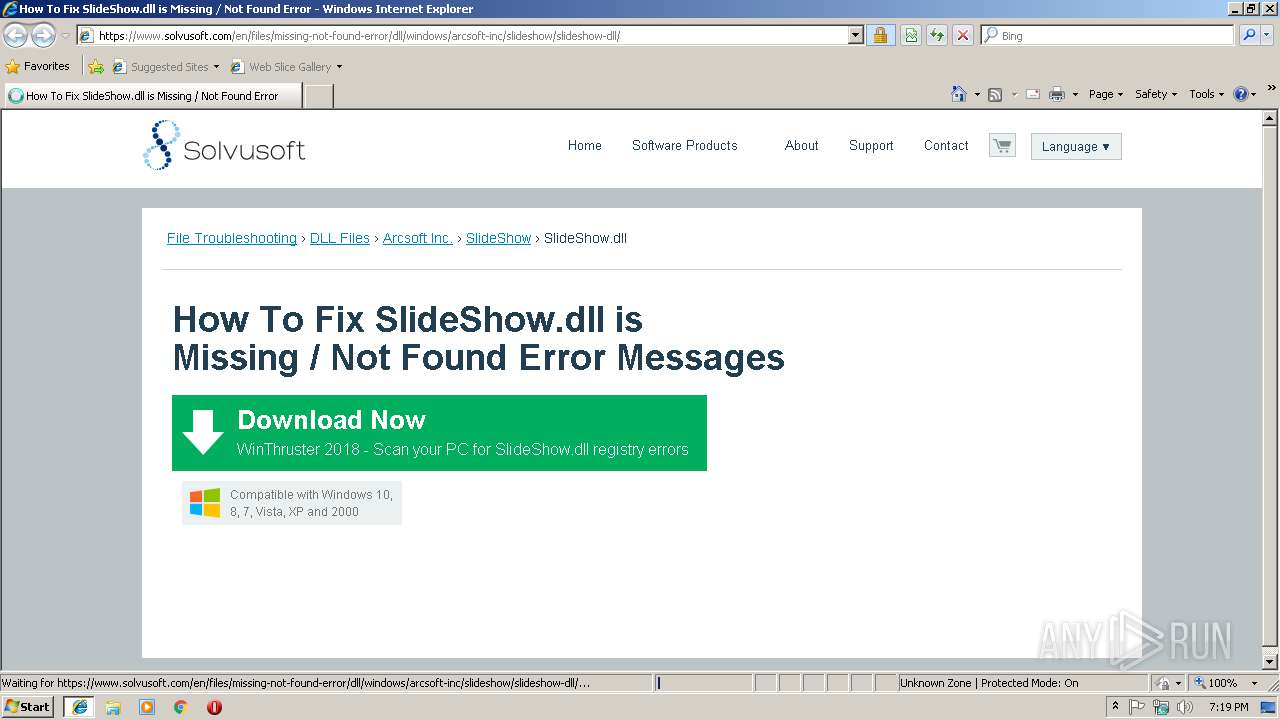This screenshot has height=720, width=1280.
Task: Open the Language dropdown
Action: point(1076,146)
